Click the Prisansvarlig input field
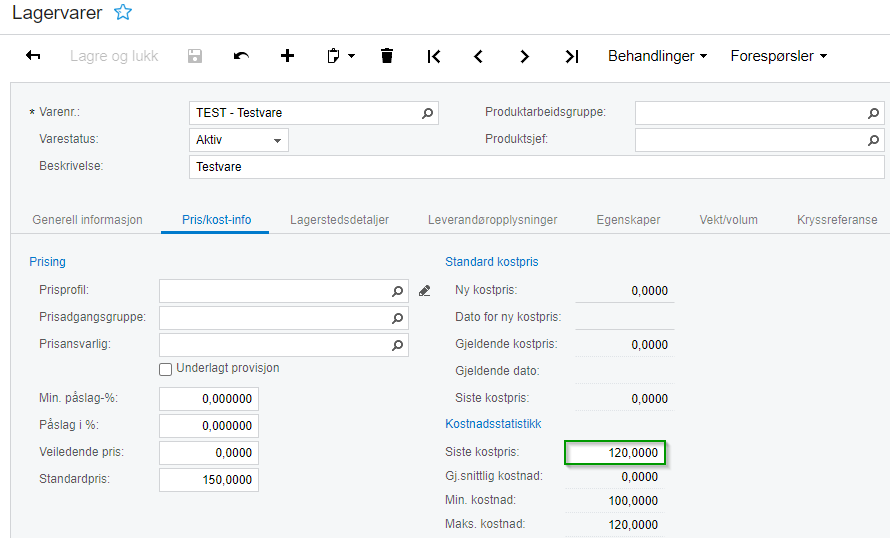The height and width of the screenshot is (538, 890). [284, 345]
